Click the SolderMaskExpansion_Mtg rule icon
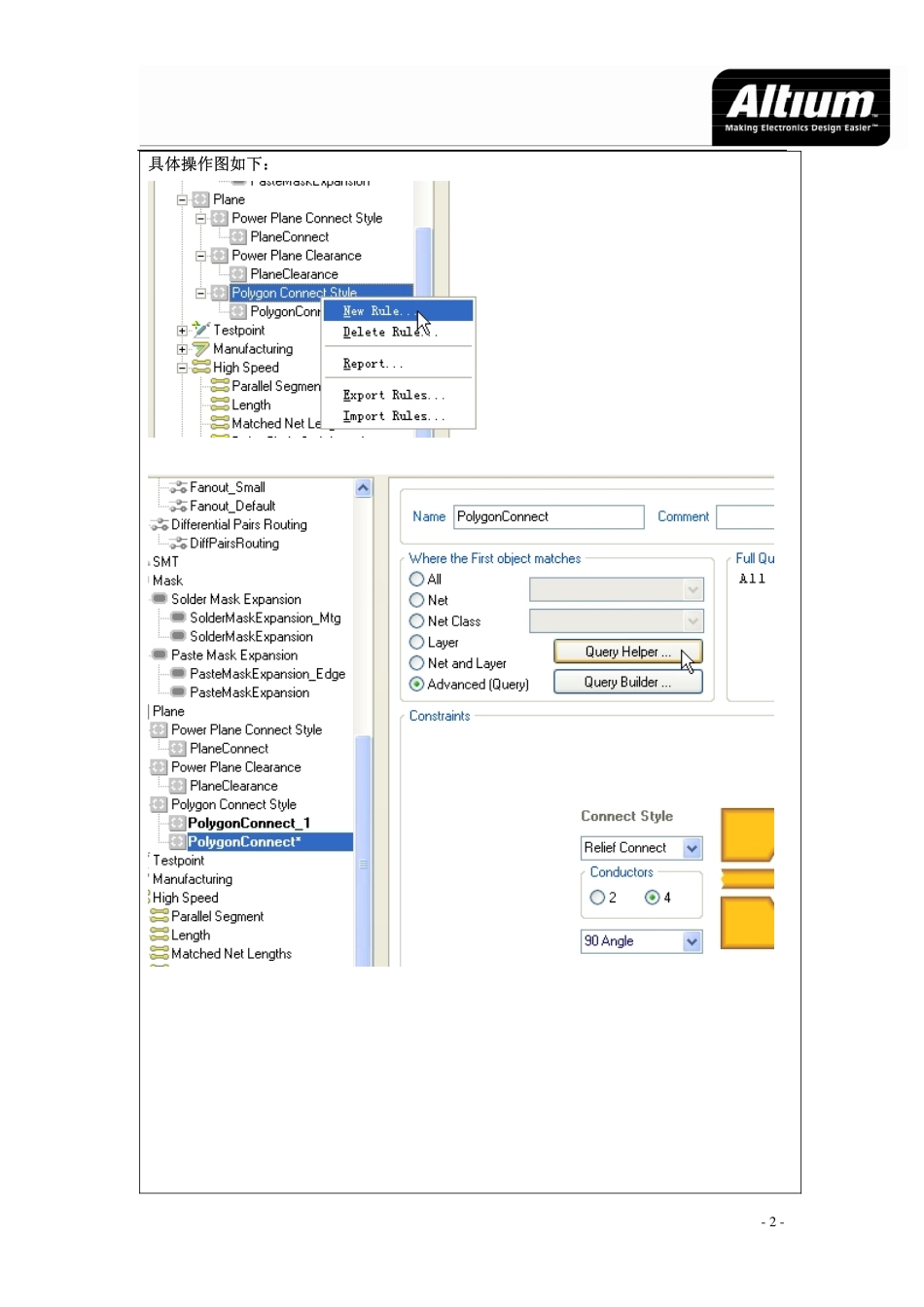Screen dimensions: 924x1307 tap(178, 618)
